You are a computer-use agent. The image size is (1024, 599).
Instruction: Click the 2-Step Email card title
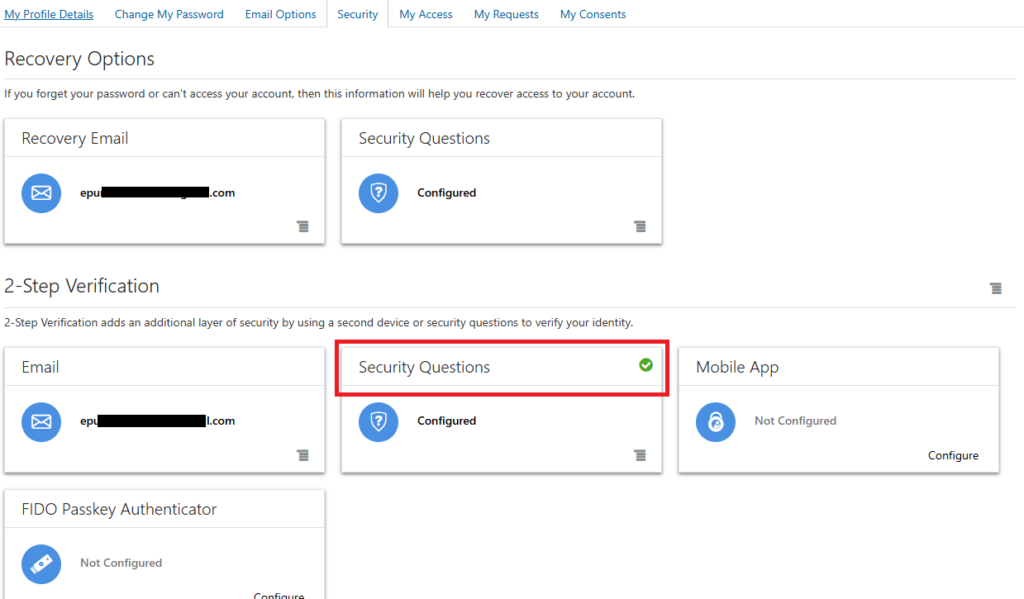[x=40, y=367]
